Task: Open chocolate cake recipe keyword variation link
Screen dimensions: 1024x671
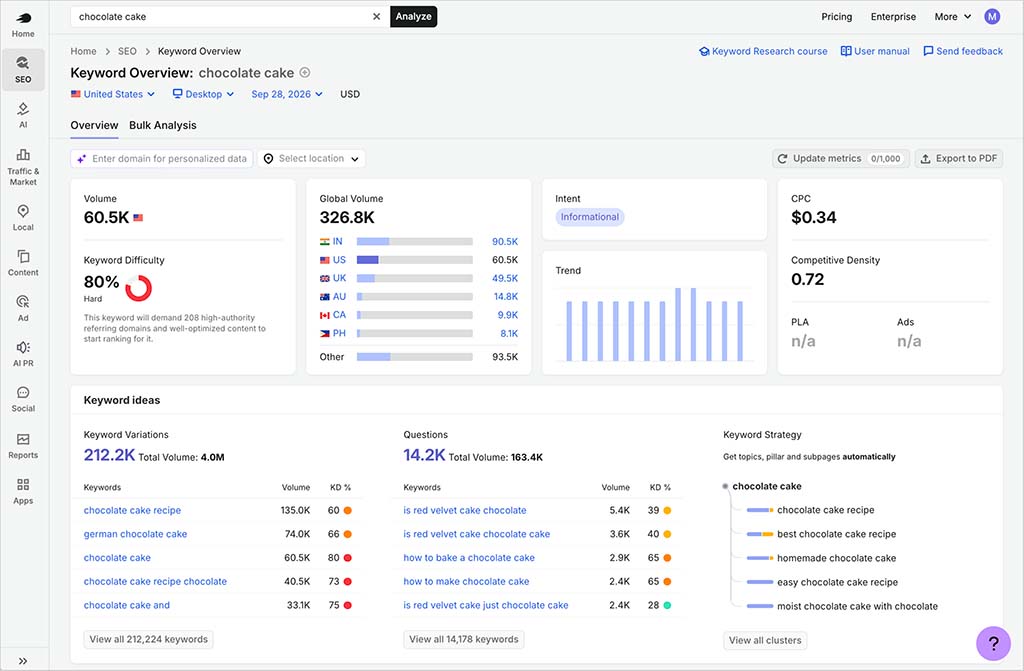Action: coord(132,510)
